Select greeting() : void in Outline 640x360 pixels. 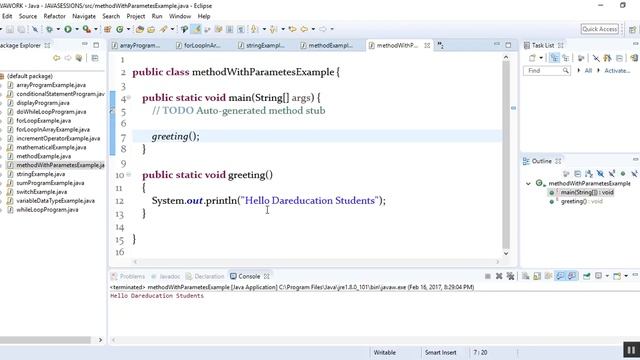(x=581, y=201)
